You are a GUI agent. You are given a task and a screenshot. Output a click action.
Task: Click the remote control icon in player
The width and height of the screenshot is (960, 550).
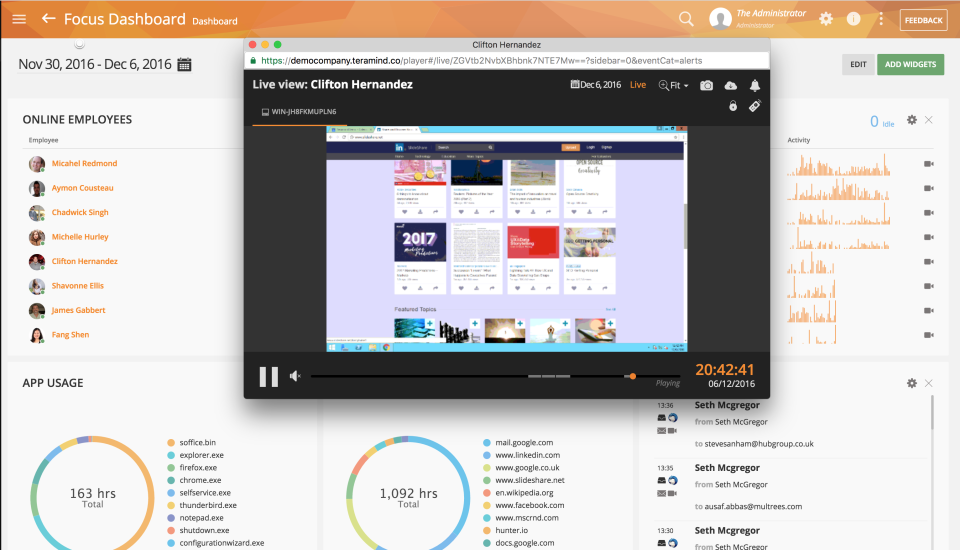click(755, 106)
